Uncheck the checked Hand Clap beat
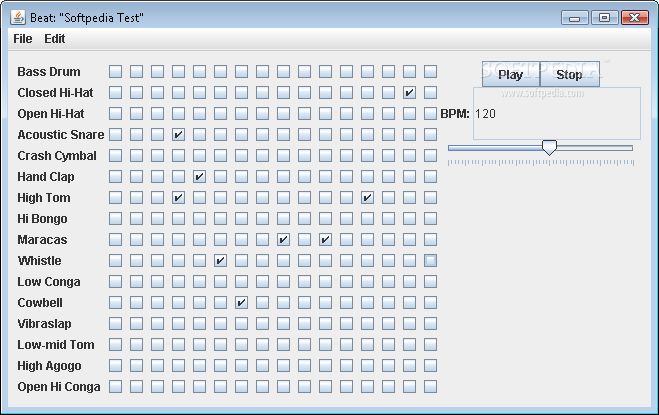 199,177
